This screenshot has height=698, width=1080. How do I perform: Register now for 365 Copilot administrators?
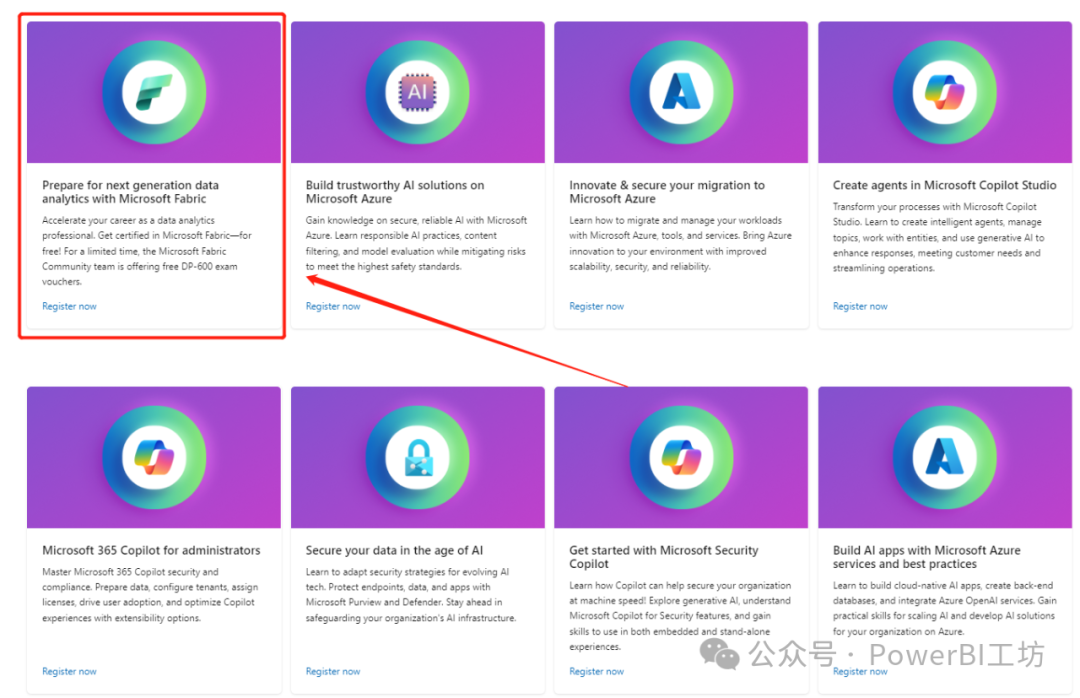(x=70, y=672)
